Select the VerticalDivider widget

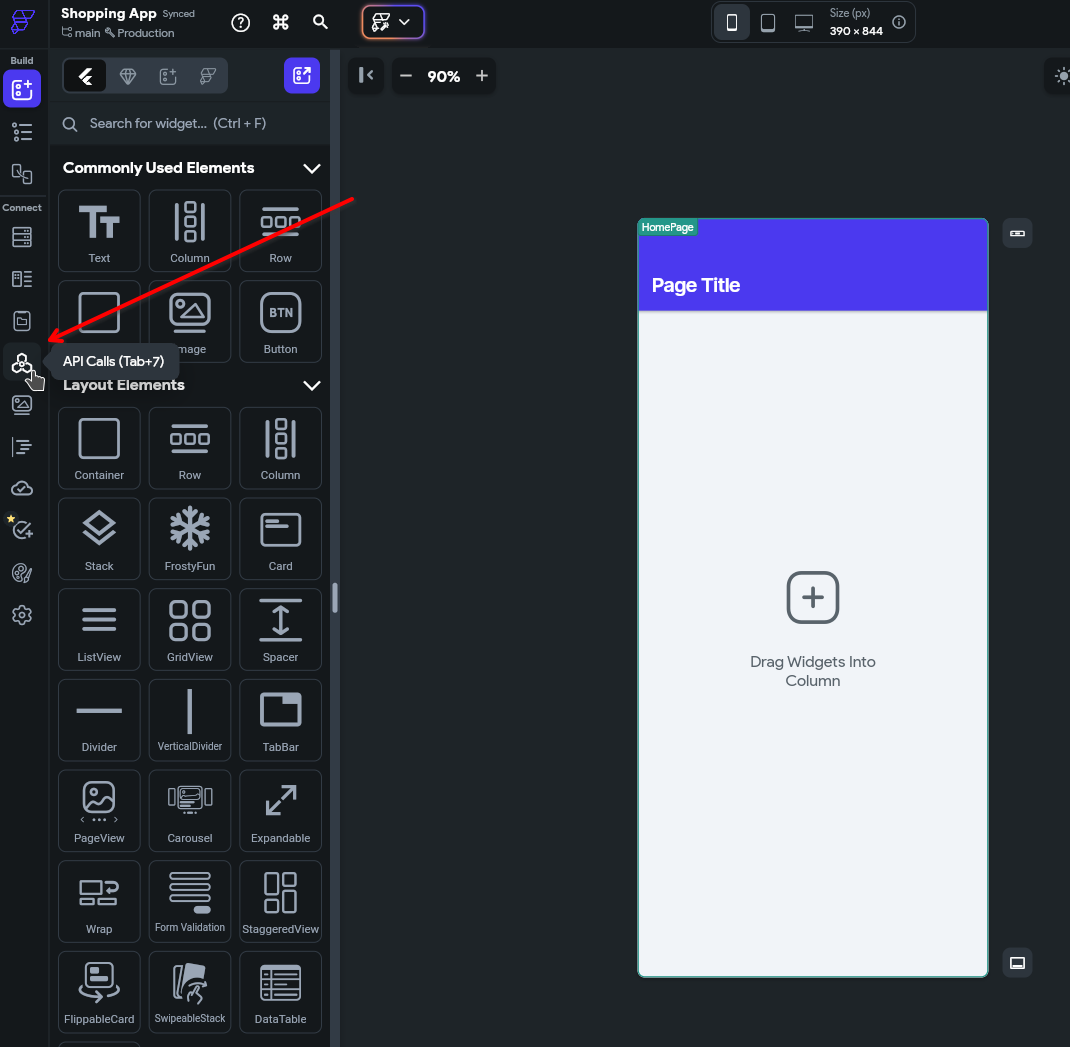click(x=190, y=720)
